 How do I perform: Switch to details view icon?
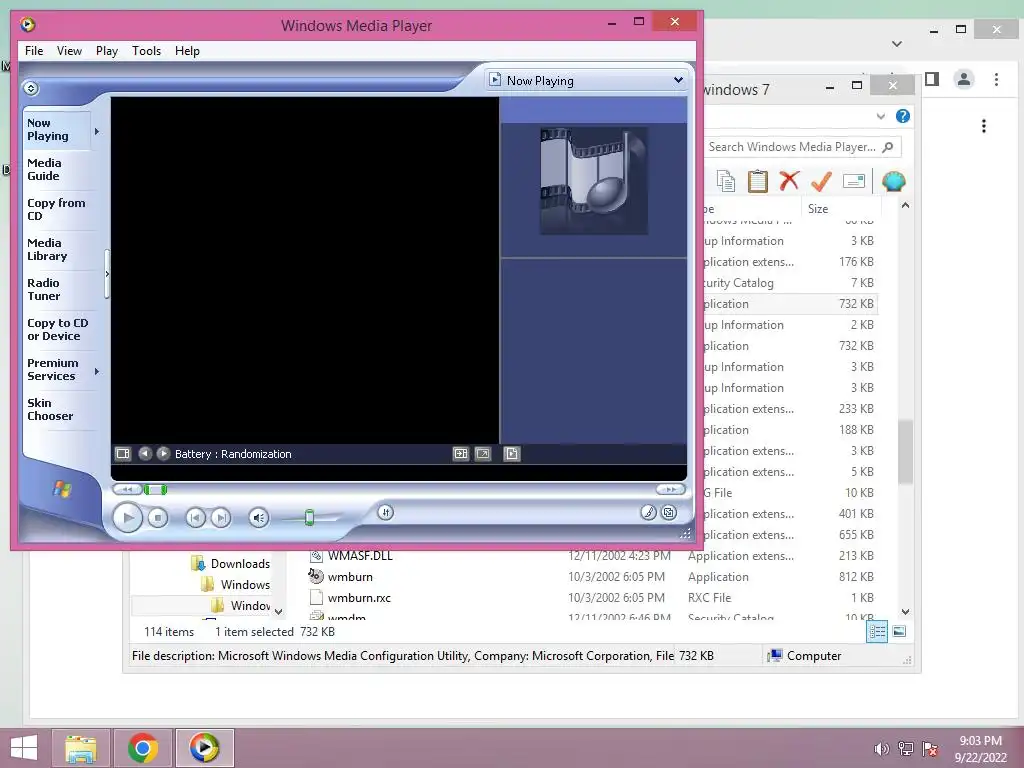[x=877, y=632]
